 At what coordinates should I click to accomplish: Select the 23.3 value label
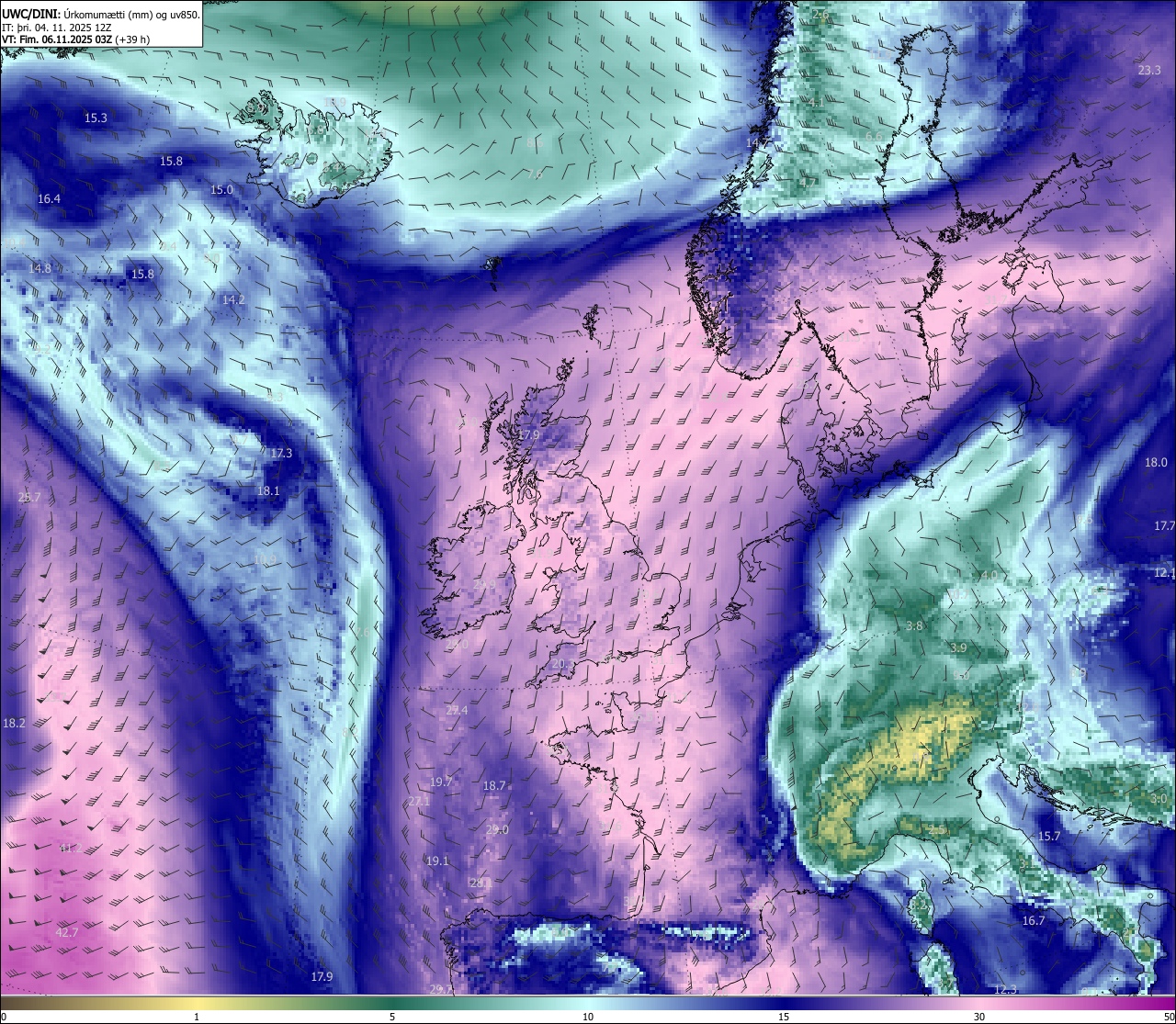(1149, 71)
